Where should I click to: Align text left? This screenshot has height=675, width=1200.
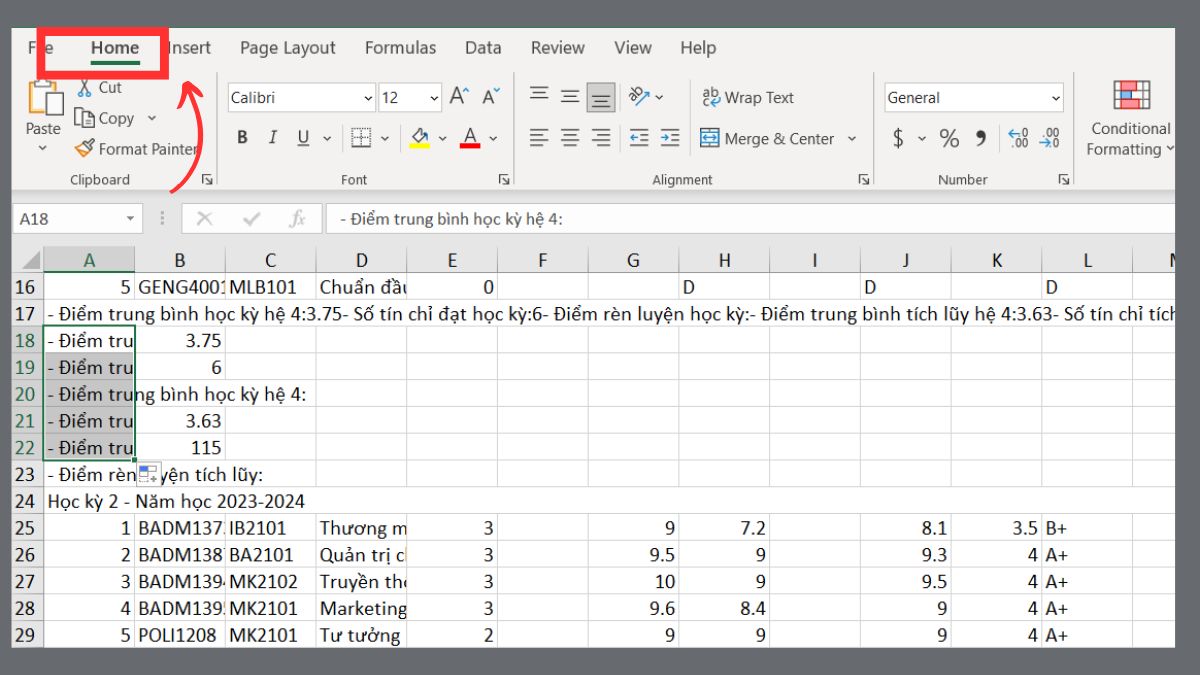point(539,138)
